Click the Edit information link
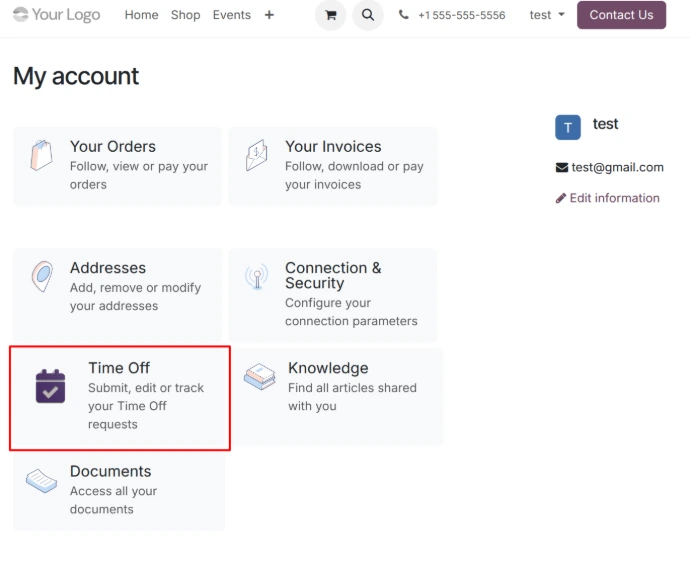Screen dimensions: 690x568 (x=608, y=198)
